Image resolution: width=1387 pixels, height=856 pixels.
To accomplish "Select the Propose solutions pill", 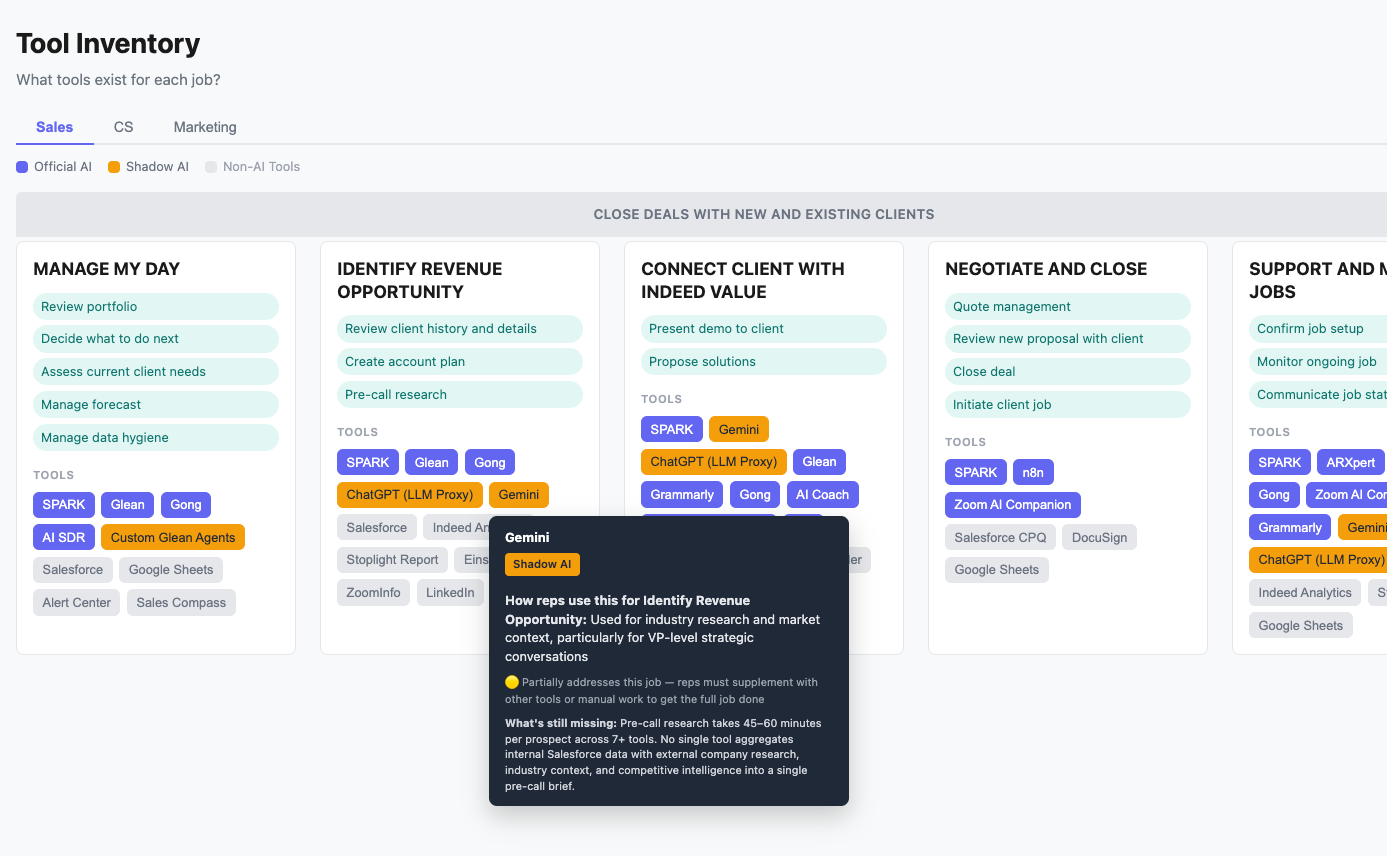I will point(764,362).
